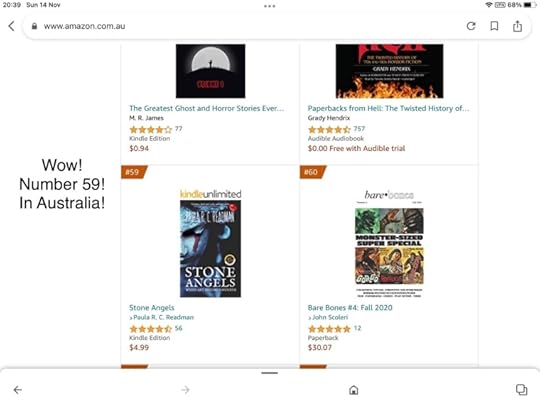Tap the browser back chevron icon

click(x=11, y=26)
